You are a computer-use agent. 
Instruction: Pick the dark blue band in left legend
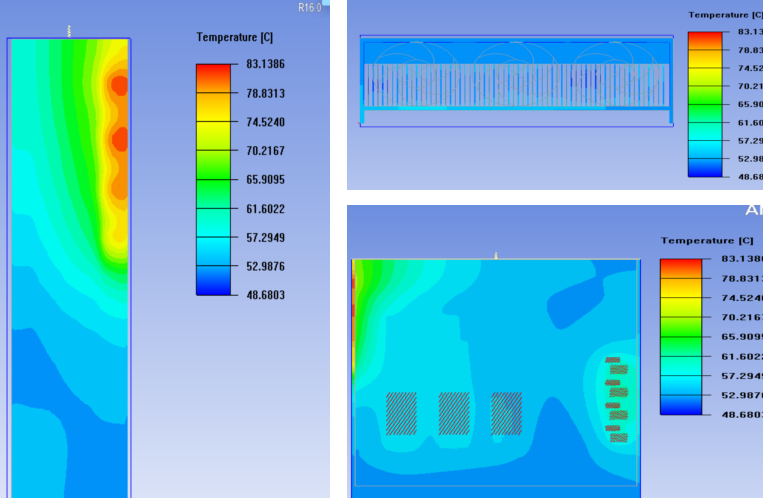(x=212, y=286)
